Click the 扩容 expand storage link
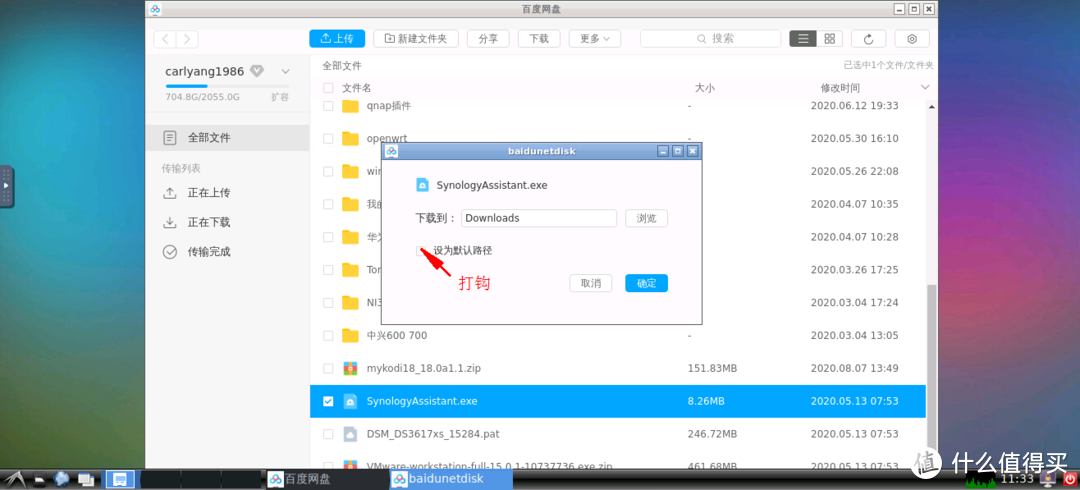Viewport: 1080px width, 490px height. pos(280,97)
